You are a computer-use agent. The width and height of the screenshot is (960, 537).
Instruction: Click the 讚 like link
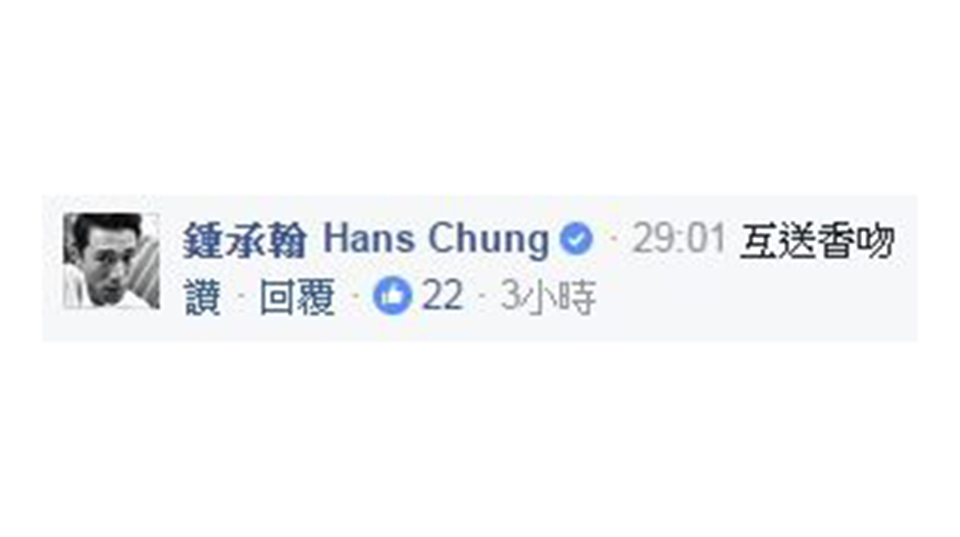(202, 297)
